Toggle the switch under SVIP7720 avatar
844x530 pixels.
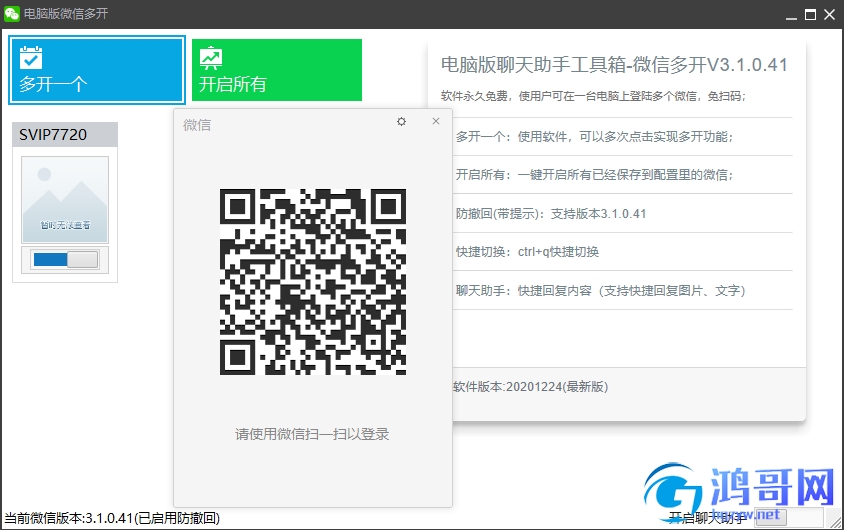point(65,259)
